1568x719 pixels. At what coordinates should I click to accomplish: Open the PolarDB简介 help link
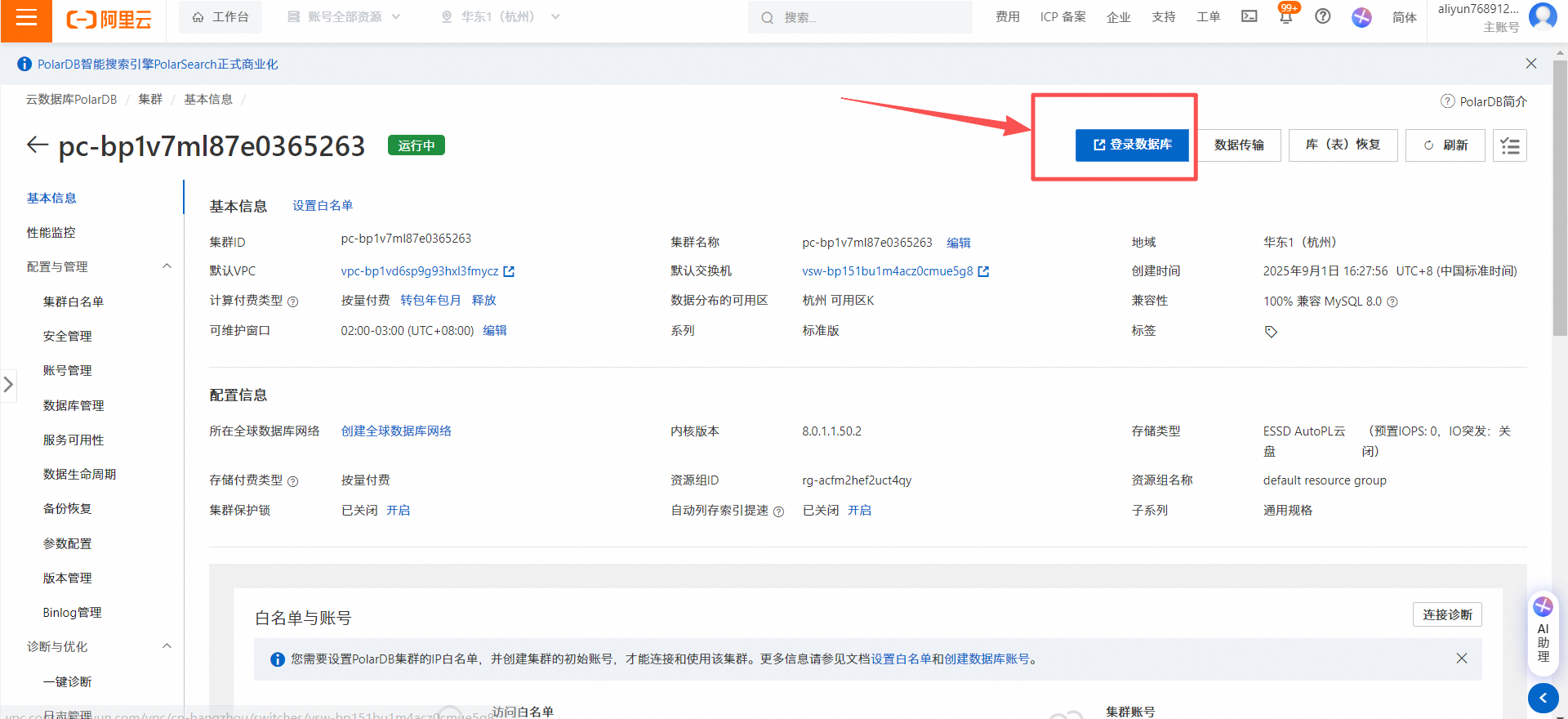(x=1483, y=101)
